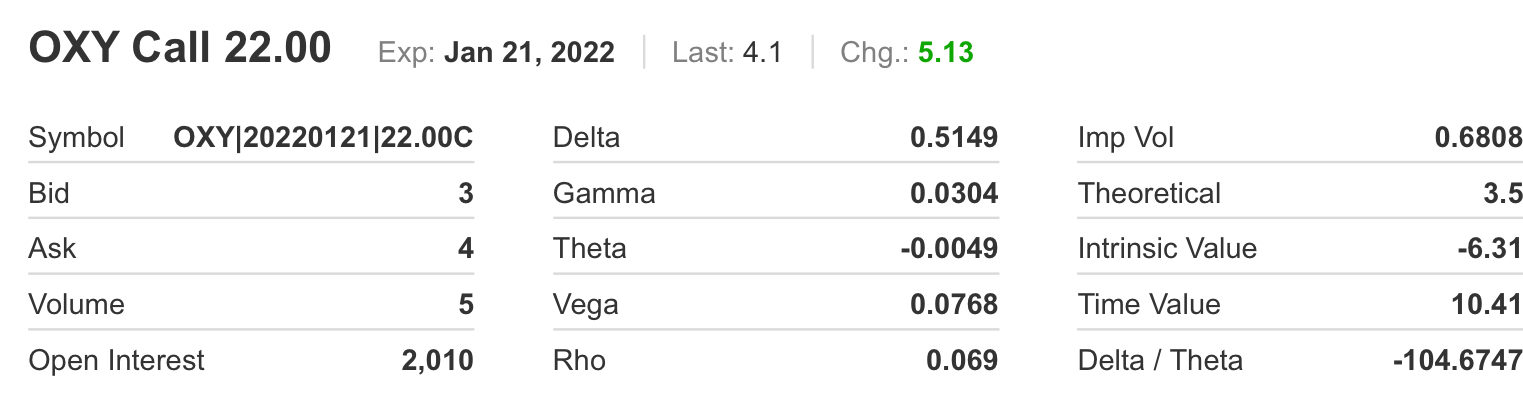
Task: Click the Imp Vol value 0.6808
Action: tap(1478, 138)
